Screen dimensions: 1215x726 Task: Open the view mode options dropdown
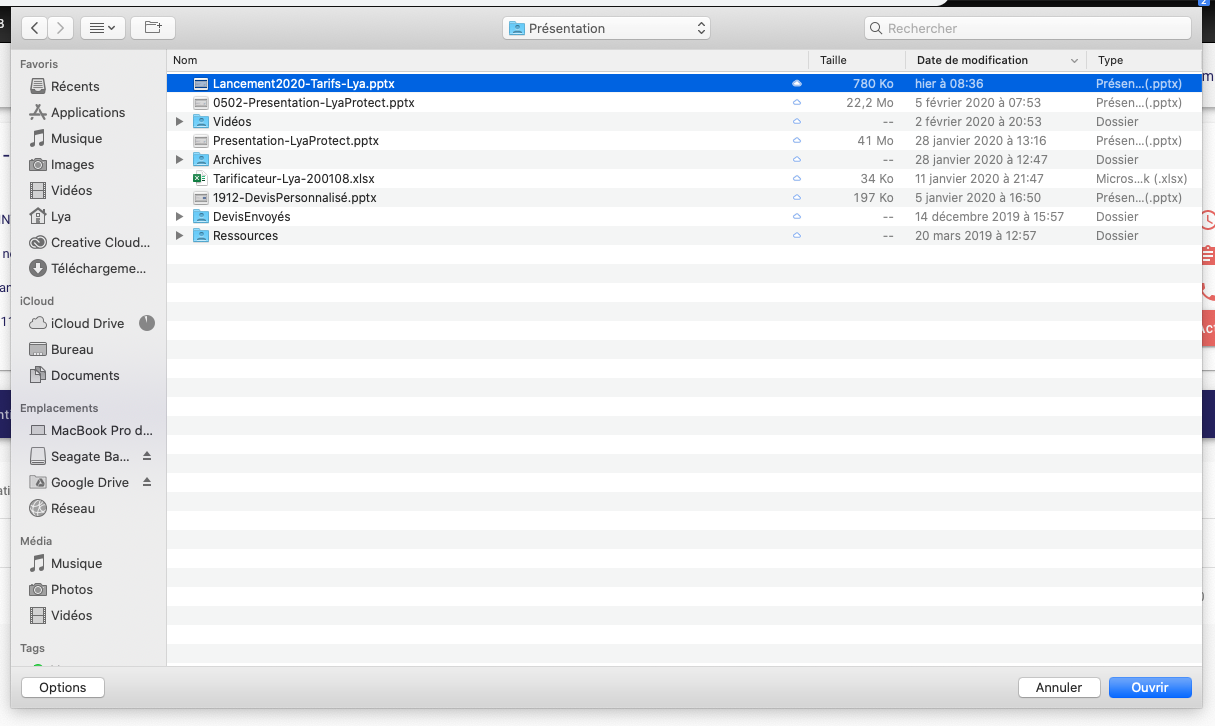pyautogui.click(x=102, y=28)
